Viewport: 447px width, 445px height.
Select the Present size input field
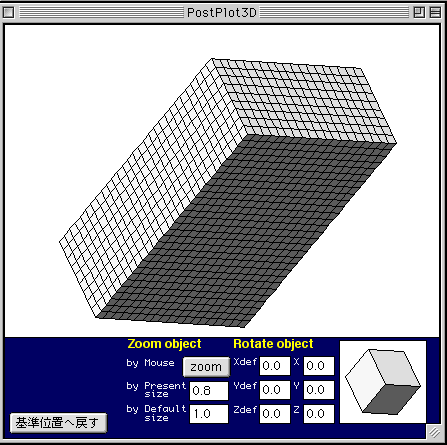209,391
